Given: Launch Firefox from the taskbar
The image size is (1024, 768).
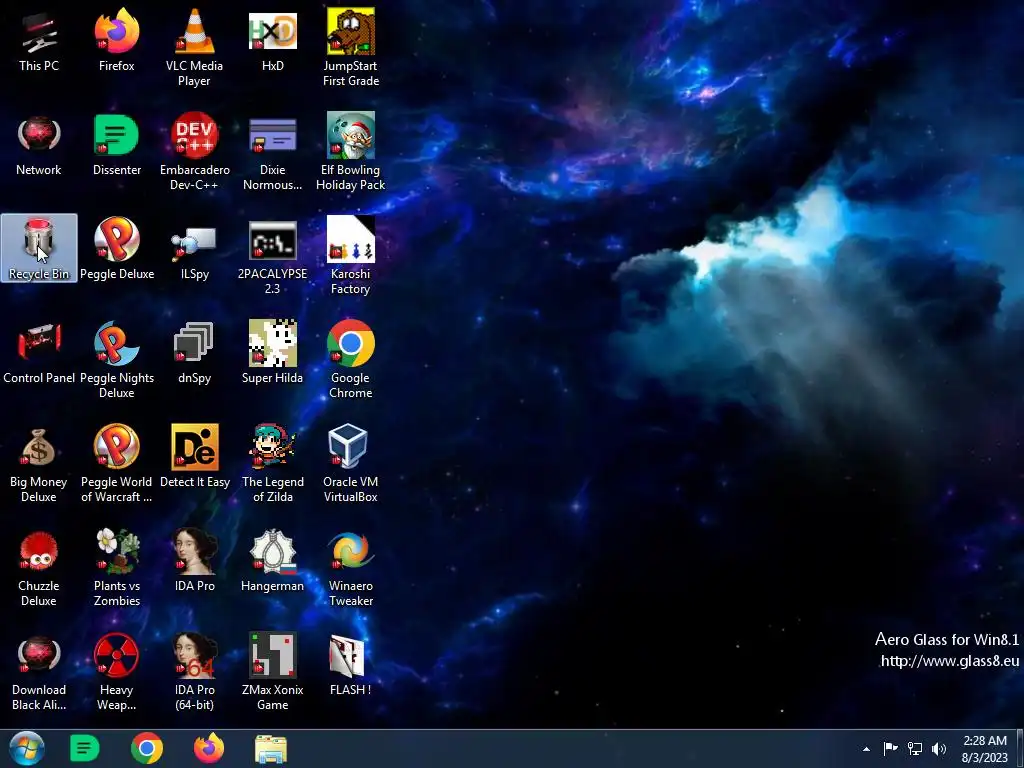Looking at the screenshot, I should (209, 748).
